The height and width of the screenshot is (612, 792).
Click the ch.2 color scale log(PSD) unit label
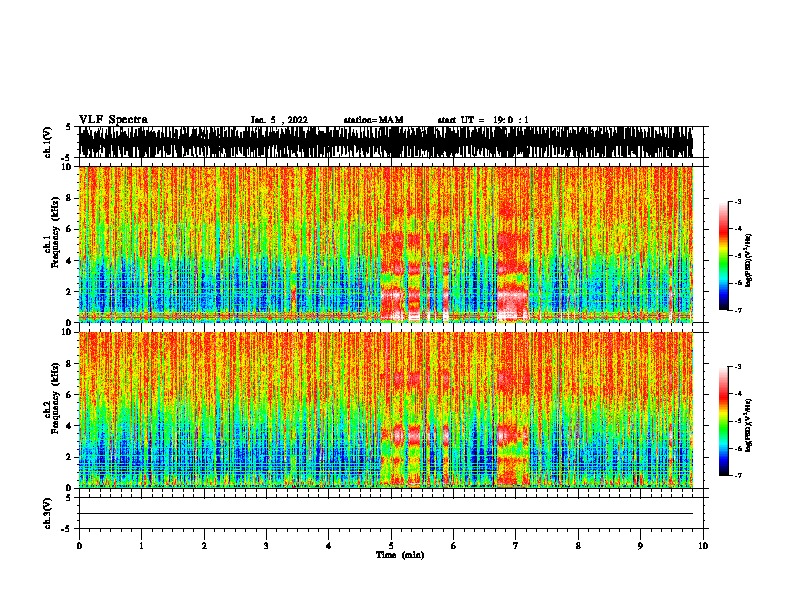point(749,425)
